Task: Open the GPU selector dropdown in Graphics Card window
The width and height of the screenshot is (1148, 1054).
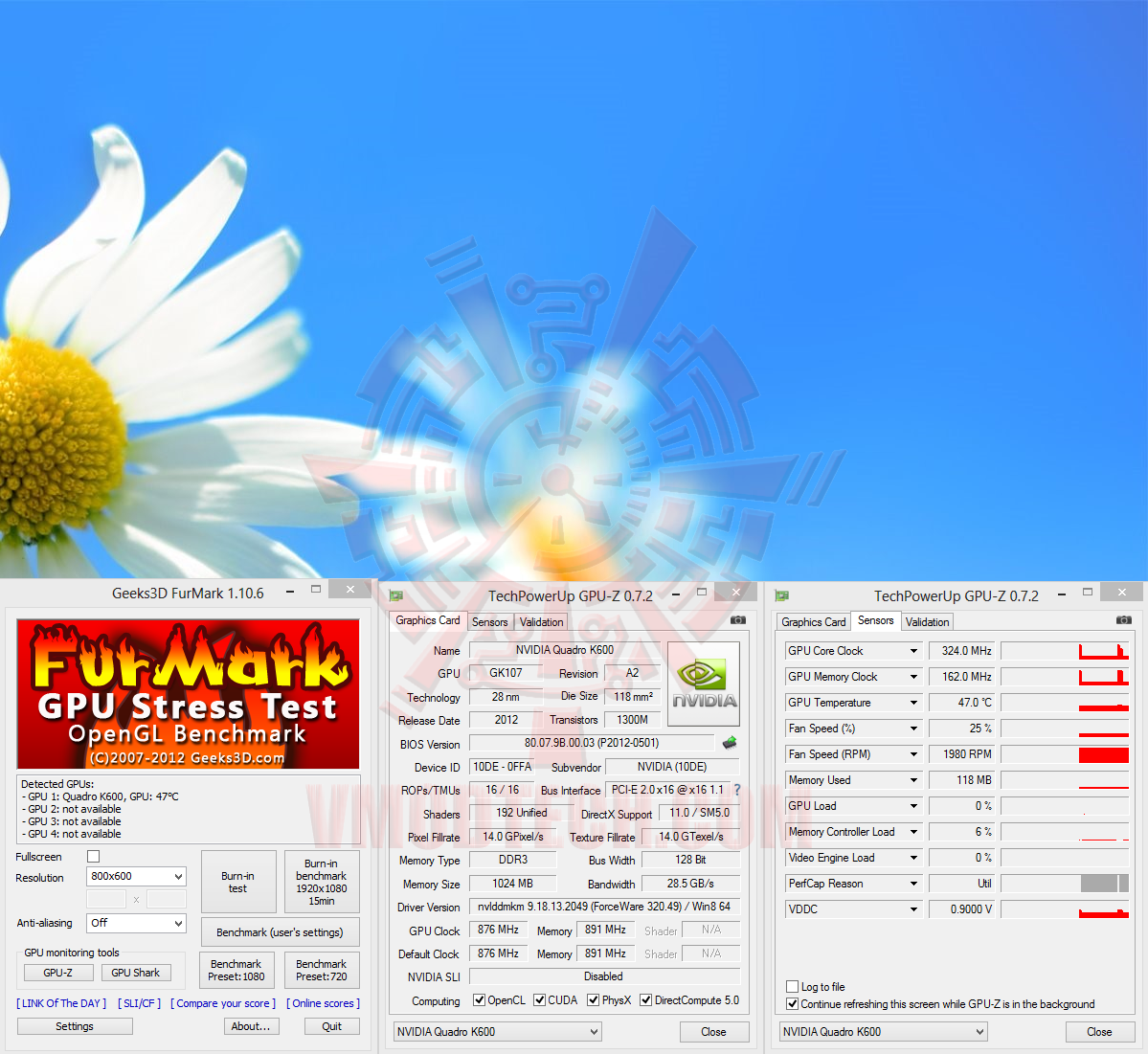Action: [x=498, y=1032]
